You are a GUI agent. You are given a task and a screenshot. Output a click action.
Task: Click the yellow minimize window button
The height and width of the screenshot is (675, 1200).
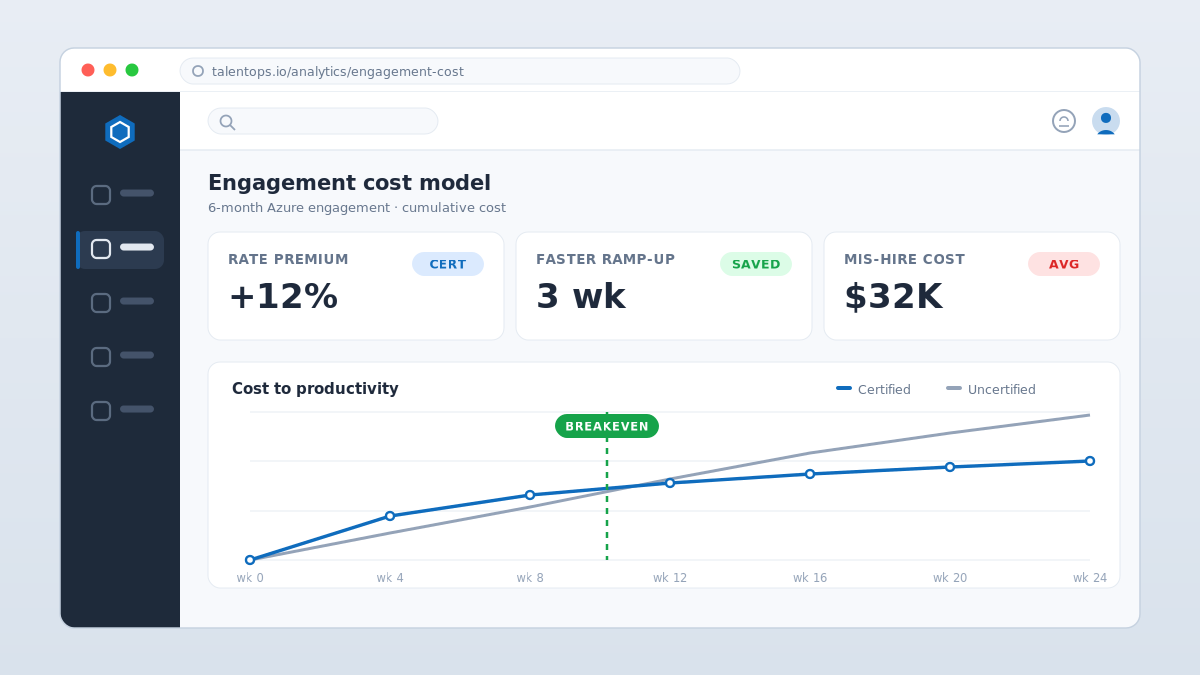tap(110, 70)
